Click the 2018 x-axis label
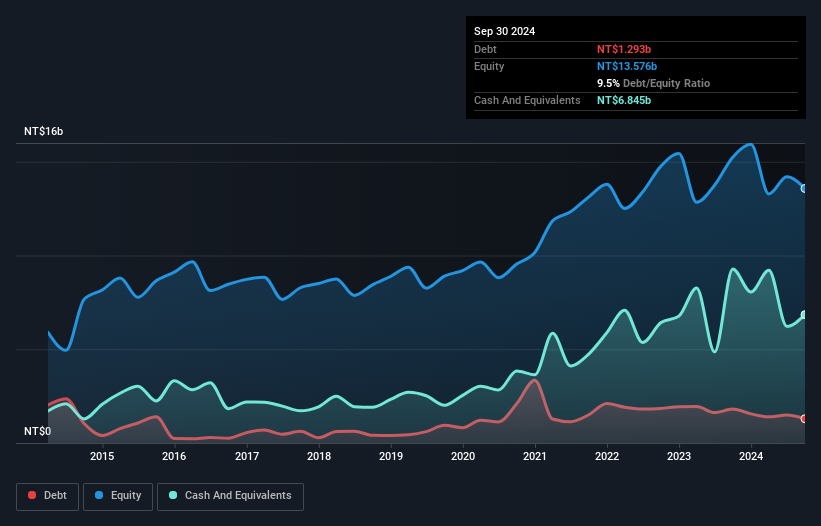 pyautogui.click(x=319, y=456)
